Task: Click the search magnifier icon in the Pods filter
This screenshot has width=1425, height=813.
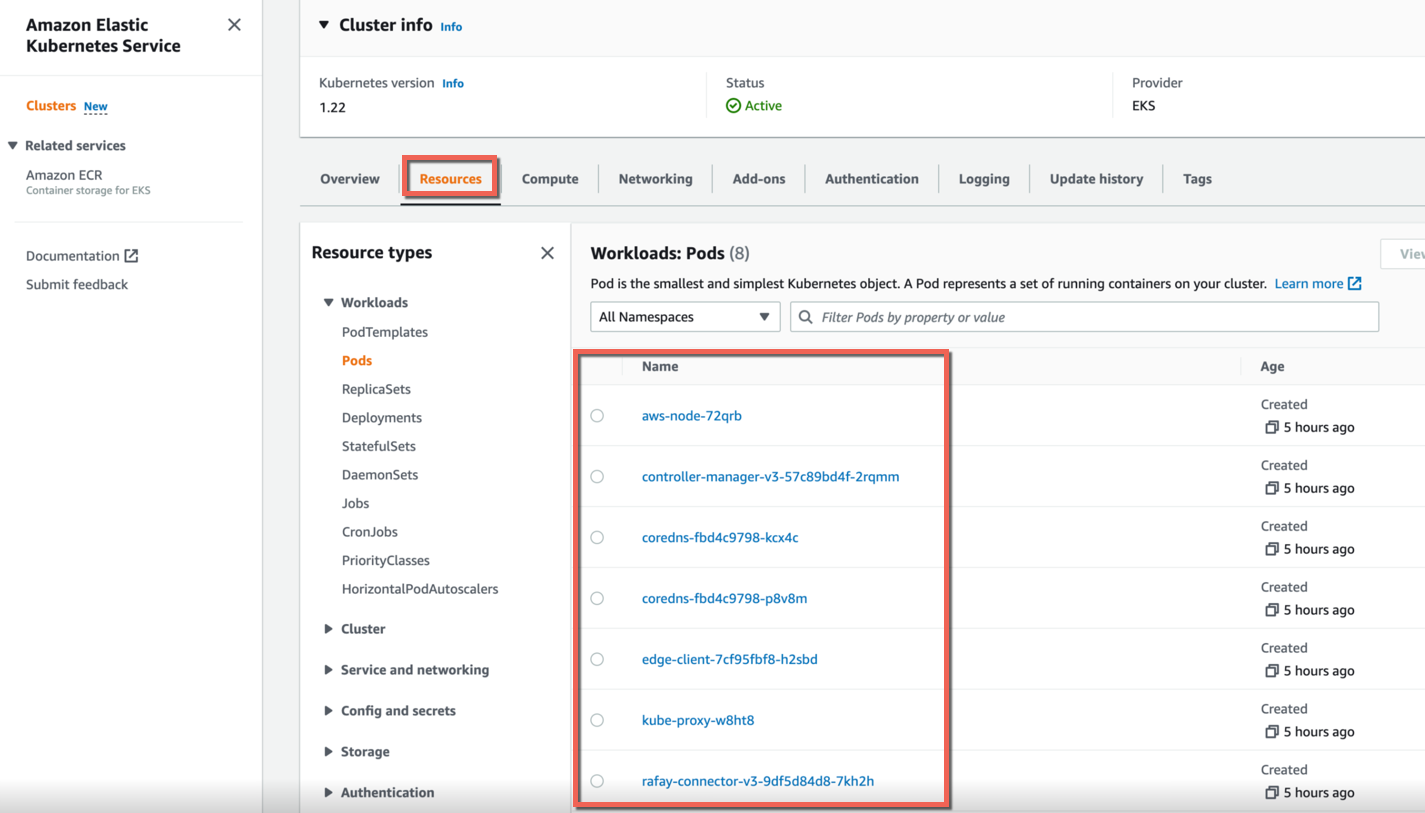Action: point(806,317)
